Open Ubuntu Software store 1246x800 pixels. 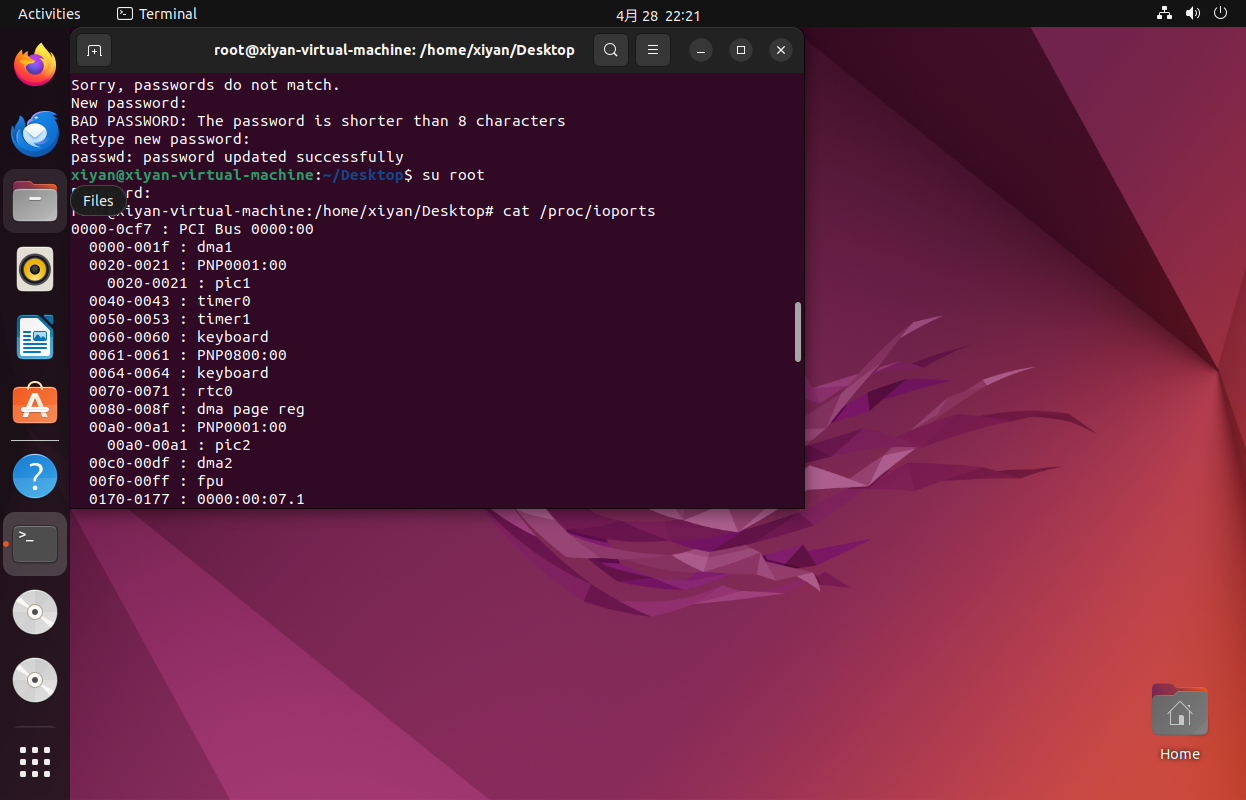coord(35,405)
